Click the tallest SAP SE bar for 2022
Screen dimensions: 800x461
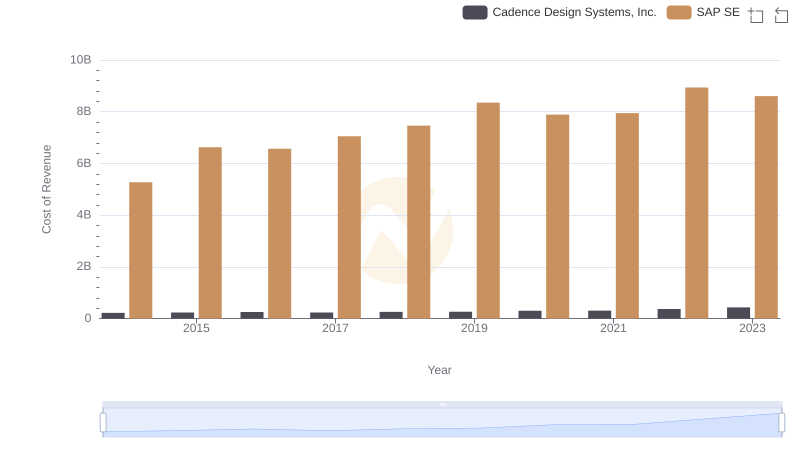[696, 203]
